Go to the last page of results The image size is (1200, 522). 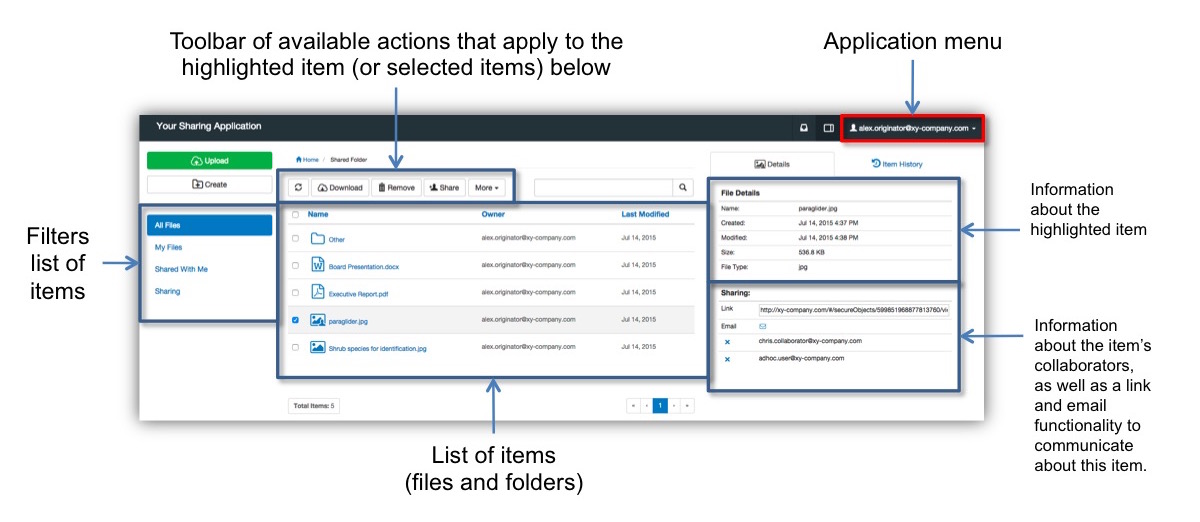687,406
